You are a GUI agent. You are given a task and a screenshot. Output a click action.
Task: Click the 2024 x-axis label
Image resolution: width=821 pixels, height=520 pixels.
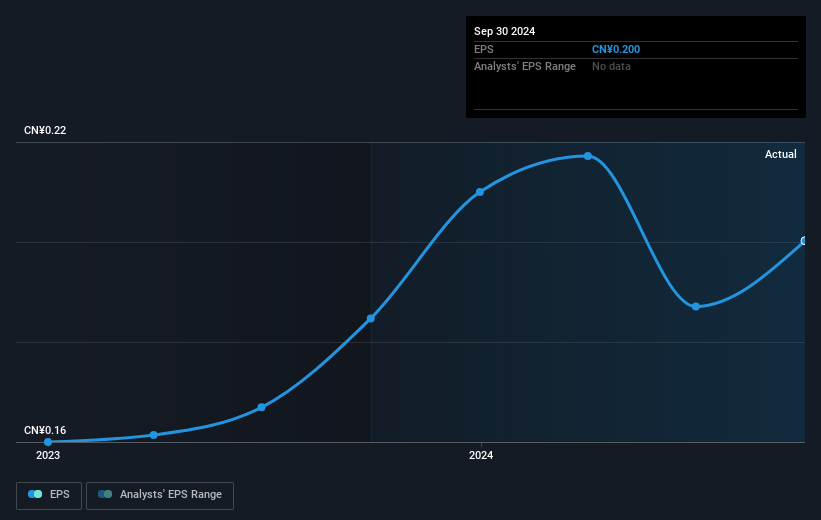tap(481, 455)
